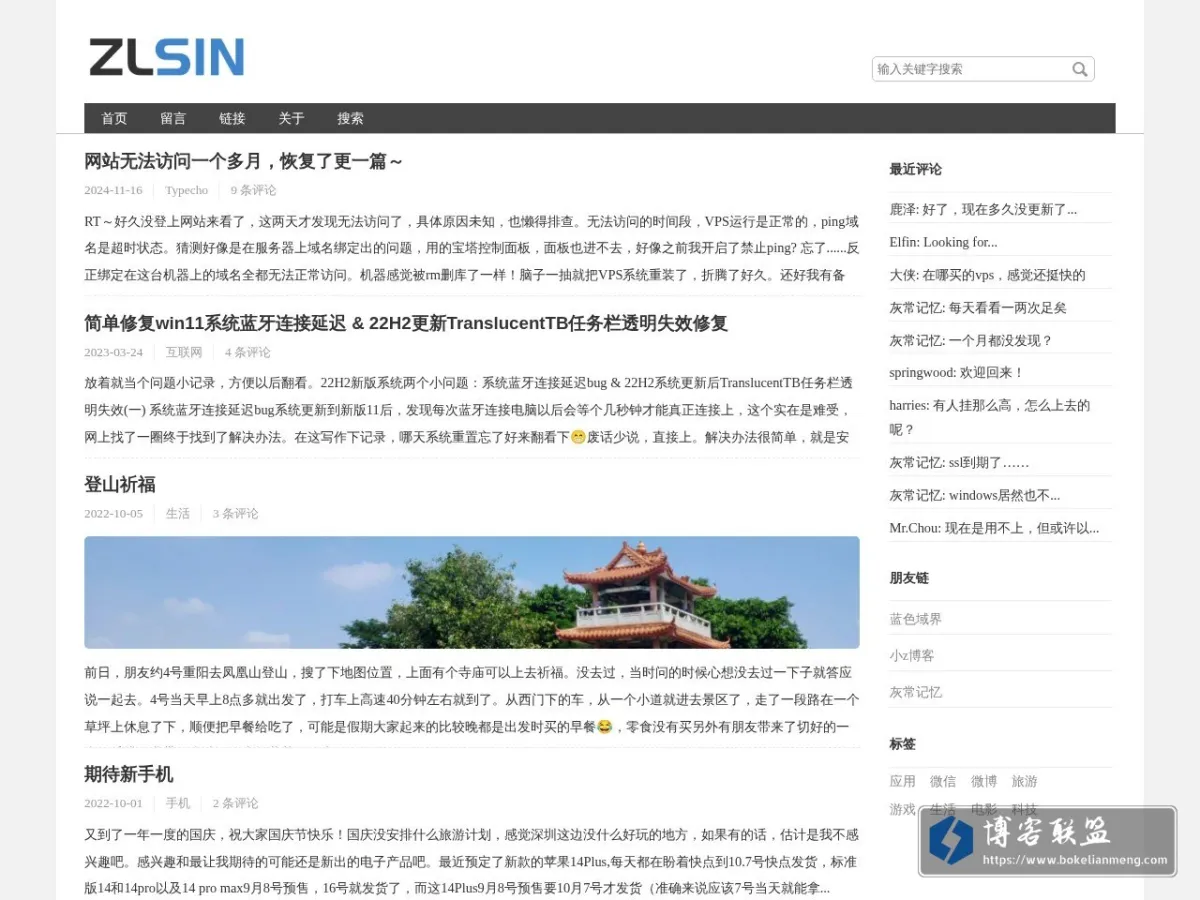Open the 留言 menu item
This screenshot has height=900, width=1200.
173,118
